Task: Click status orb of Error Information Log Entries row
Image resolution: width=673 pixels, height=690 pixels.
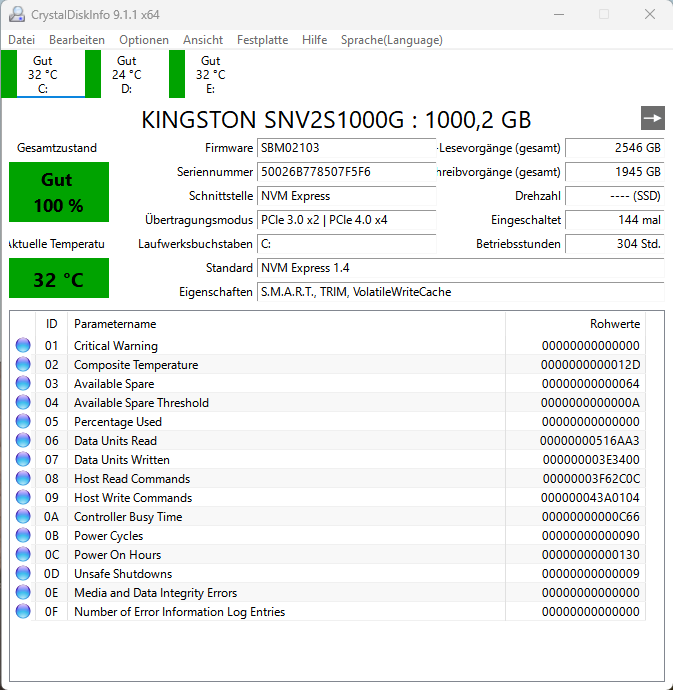Action: click(x=23, y=612)
